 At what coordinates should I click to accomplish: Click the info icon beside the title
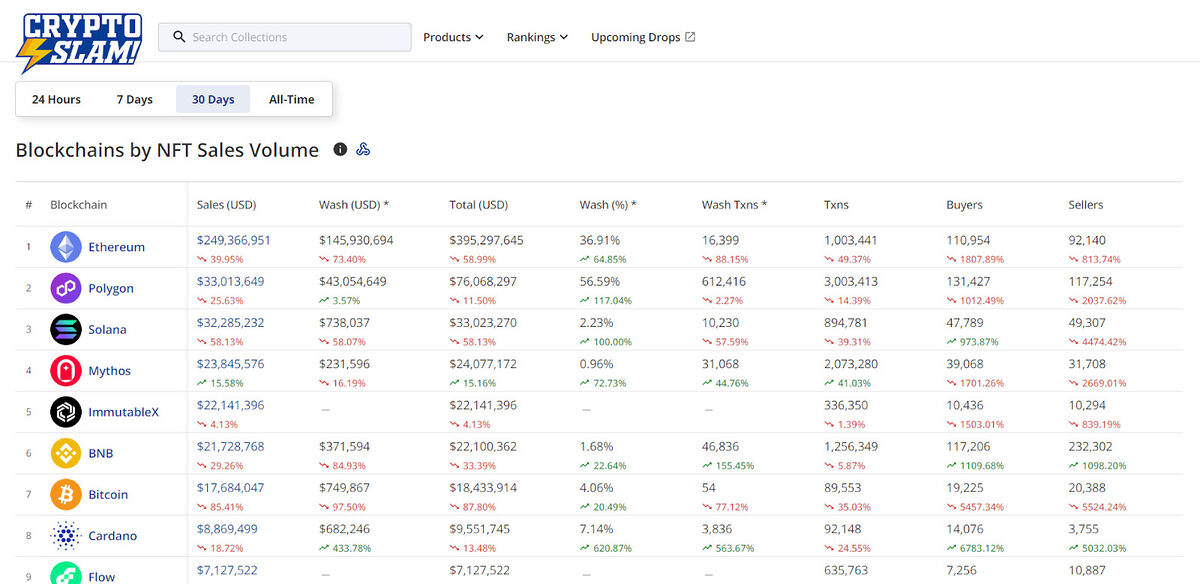[x=340, y=149]
